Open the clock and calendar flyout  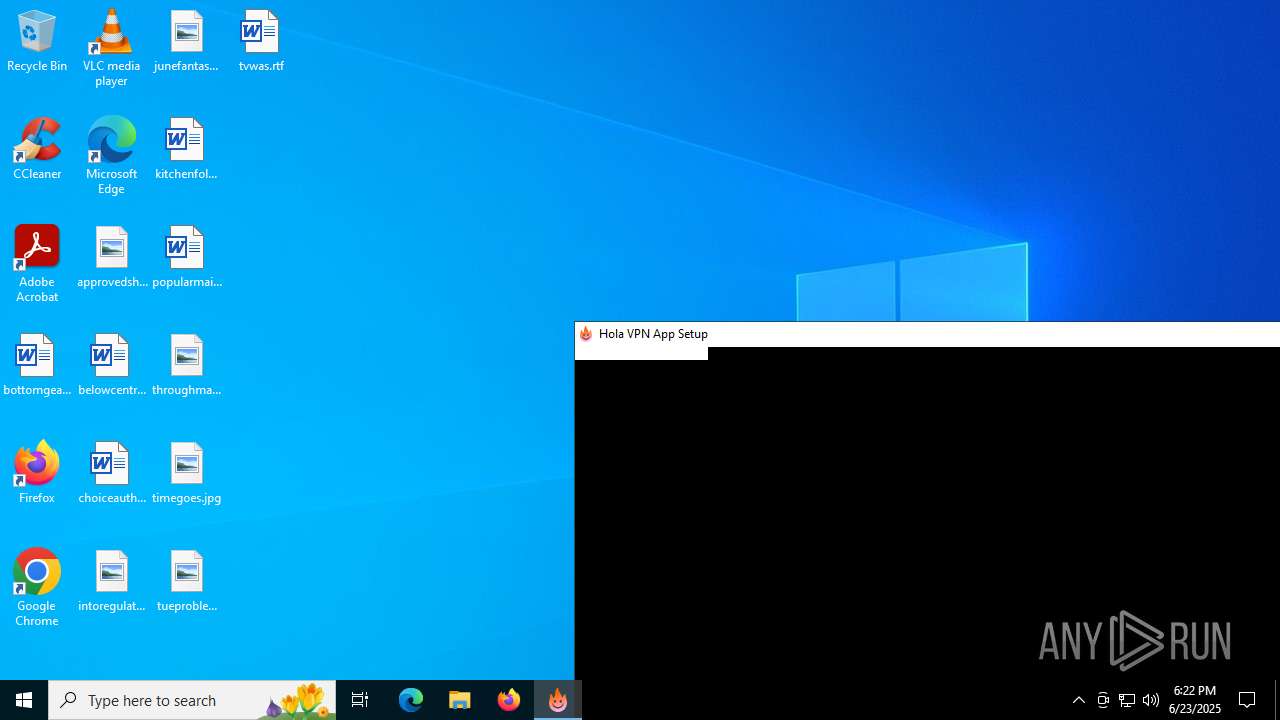[x=1195, y=700]
